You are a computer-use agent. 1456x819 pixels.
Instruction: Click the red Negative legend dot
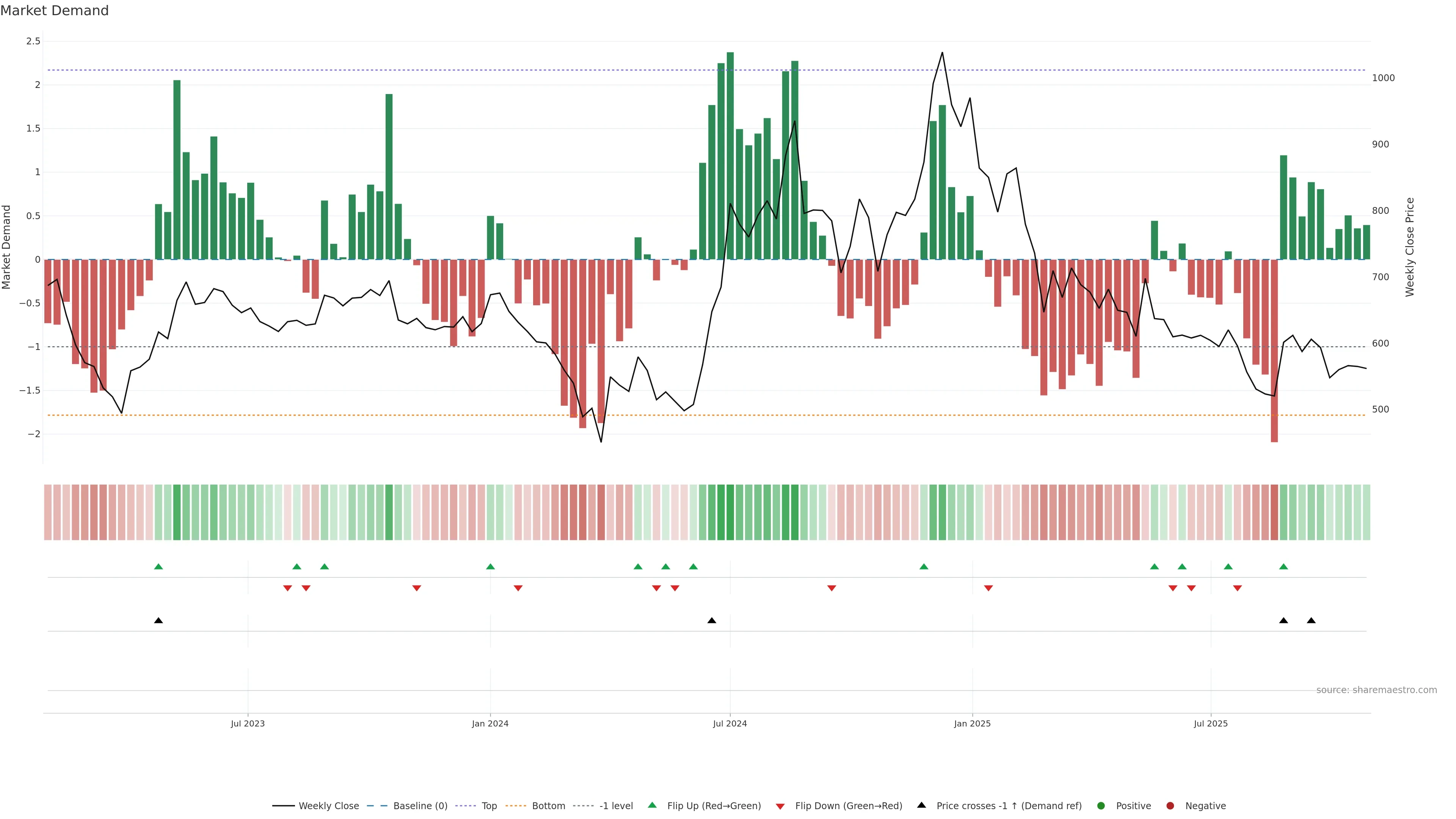pyautogui.click(x=1170, y=806)
